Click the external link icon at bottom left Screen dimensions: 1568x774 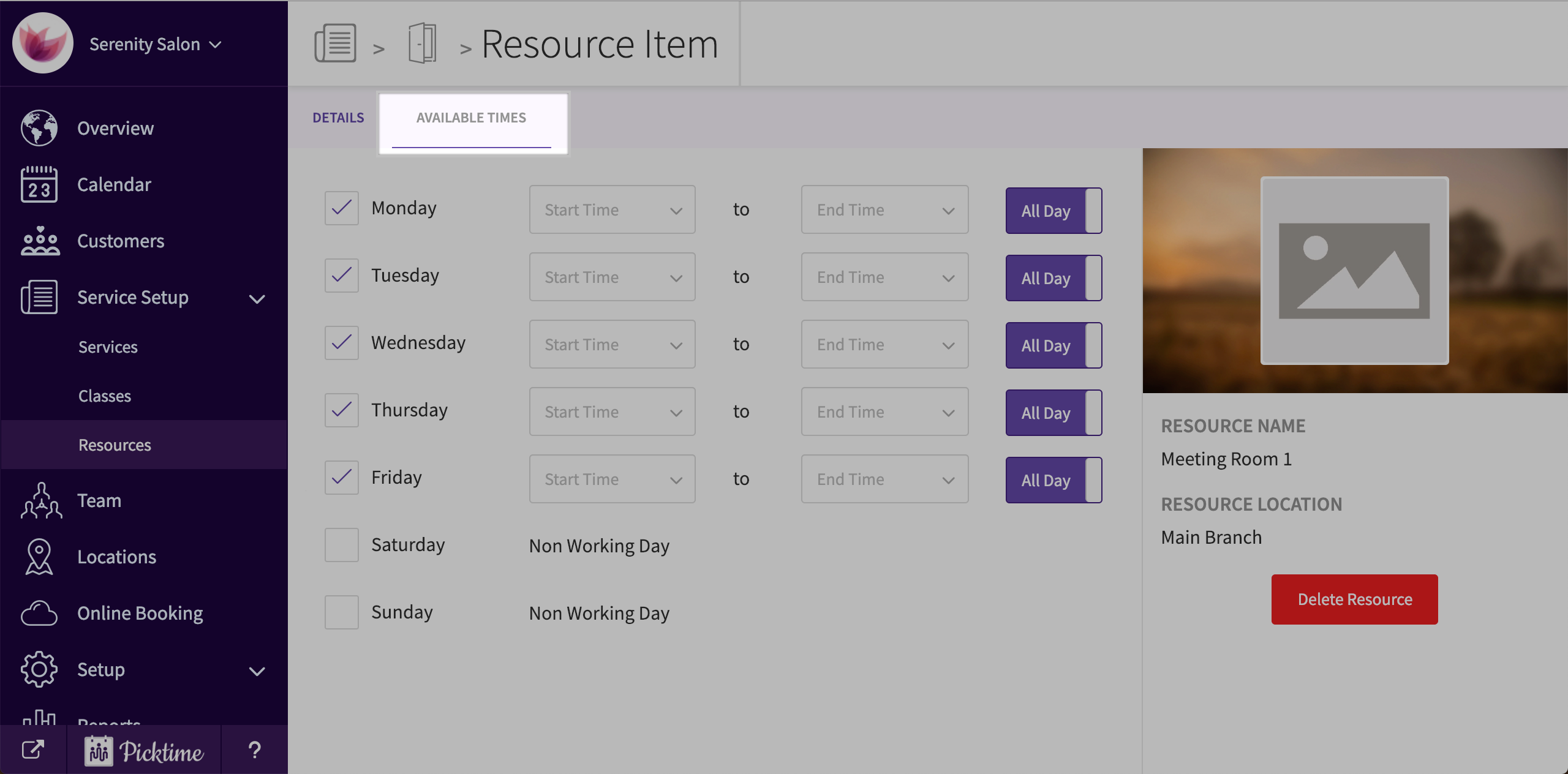point(33,750)
